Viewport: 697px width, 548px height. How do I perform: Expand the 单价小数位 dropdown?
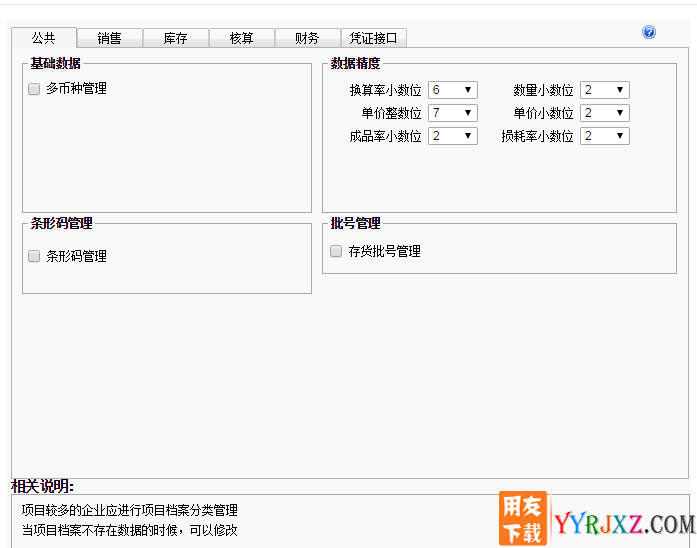pyautogui.click(x=605, y=113)
